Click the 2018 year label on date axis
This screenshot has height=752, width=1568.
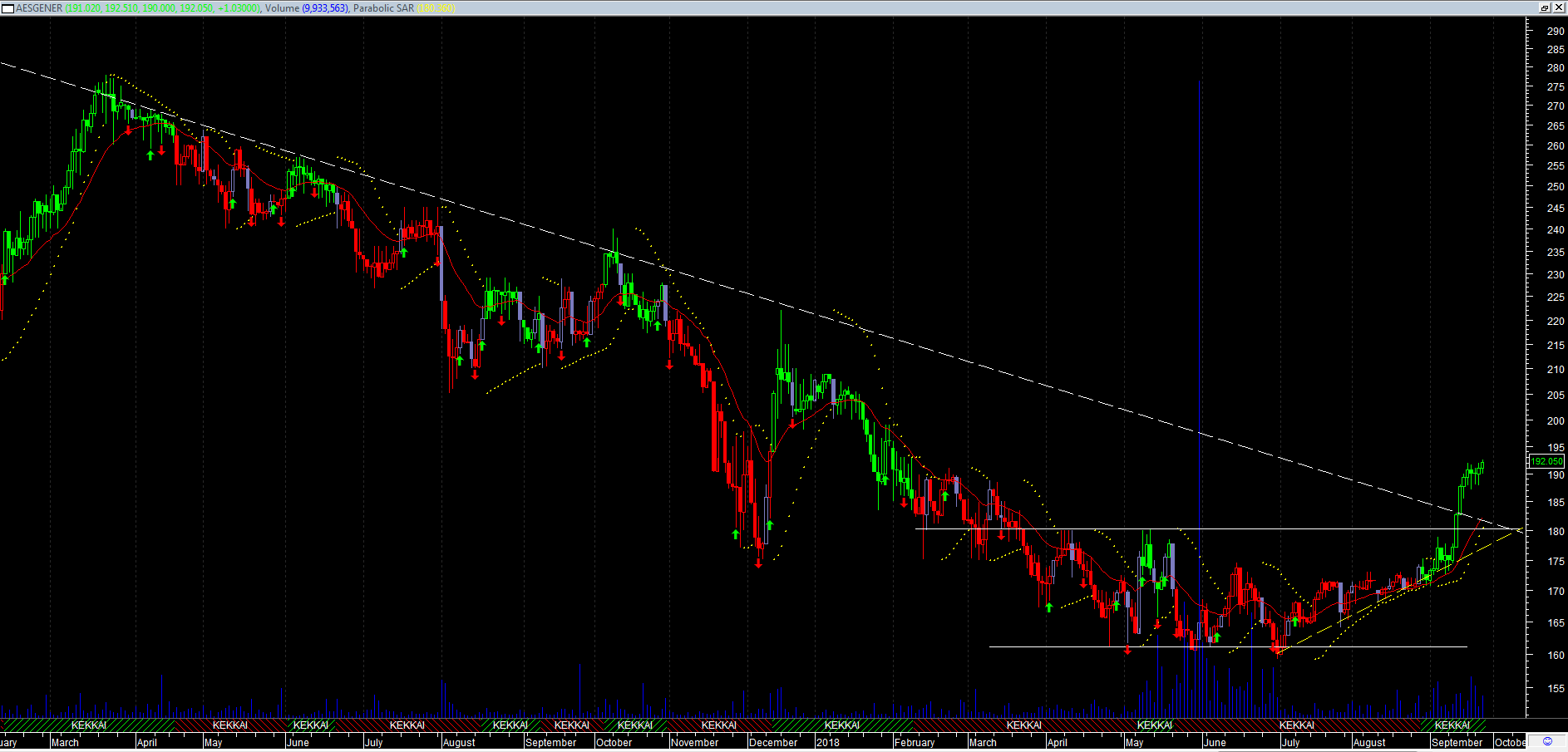[828, 743]
